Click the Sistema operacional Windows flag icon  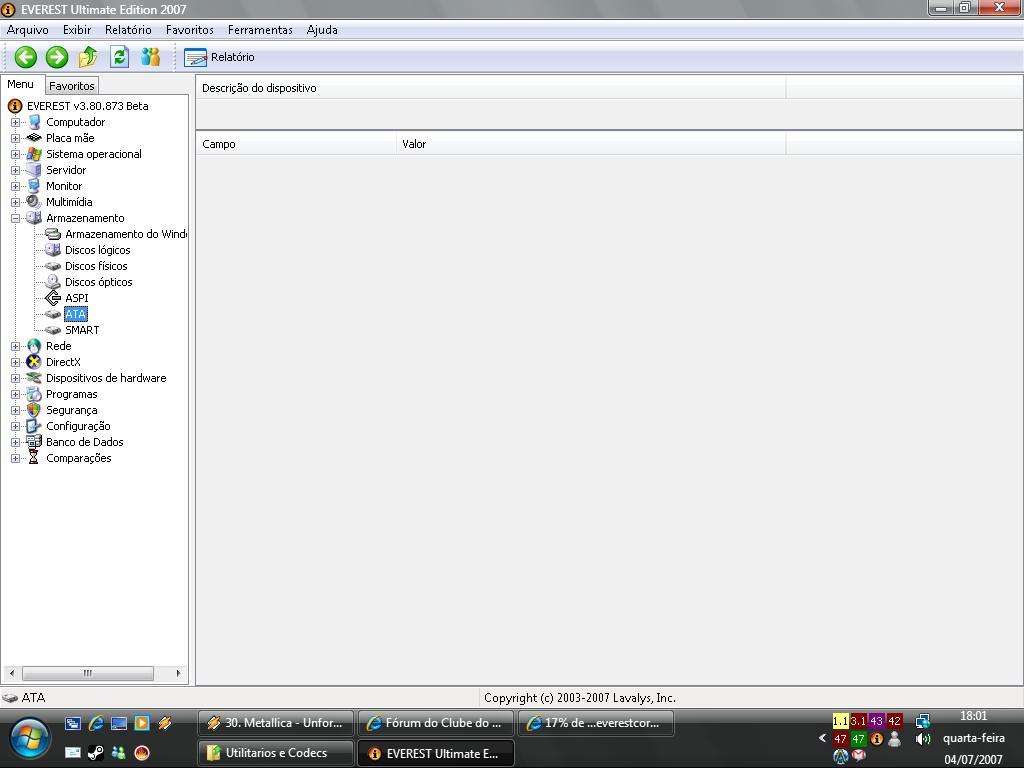click(x=34, y=154)
